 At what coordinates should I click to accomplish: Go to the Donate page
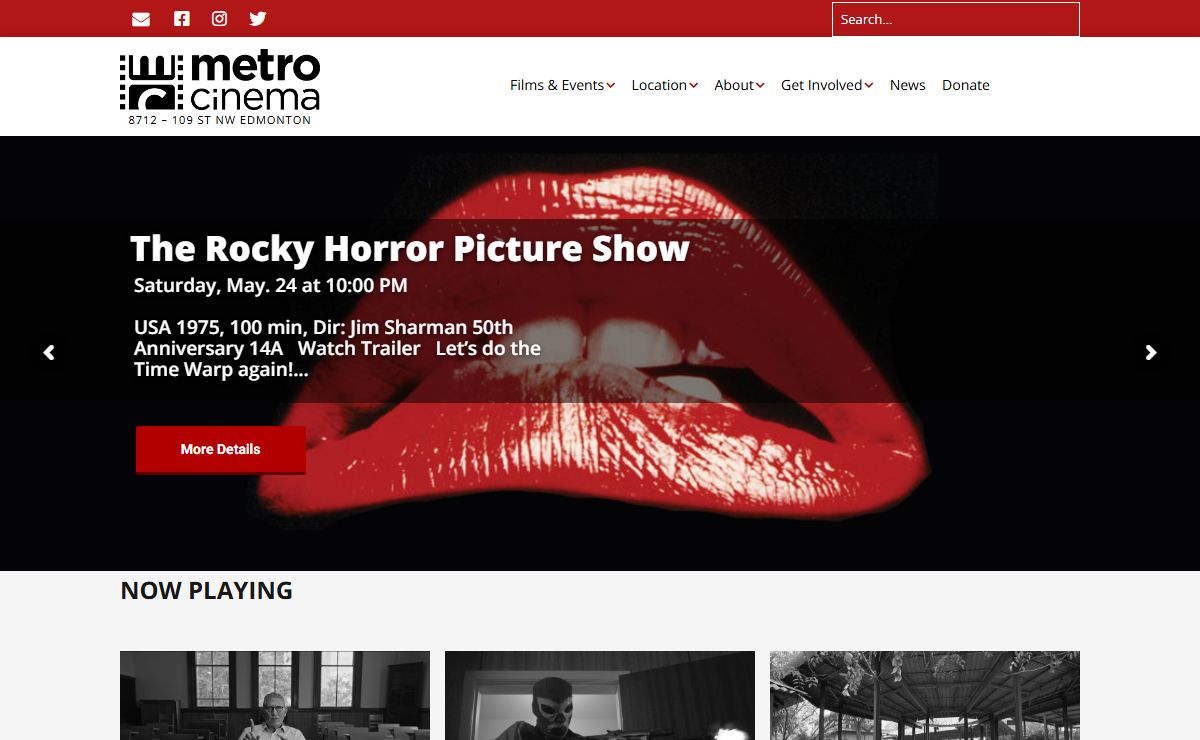click(966, 85)
